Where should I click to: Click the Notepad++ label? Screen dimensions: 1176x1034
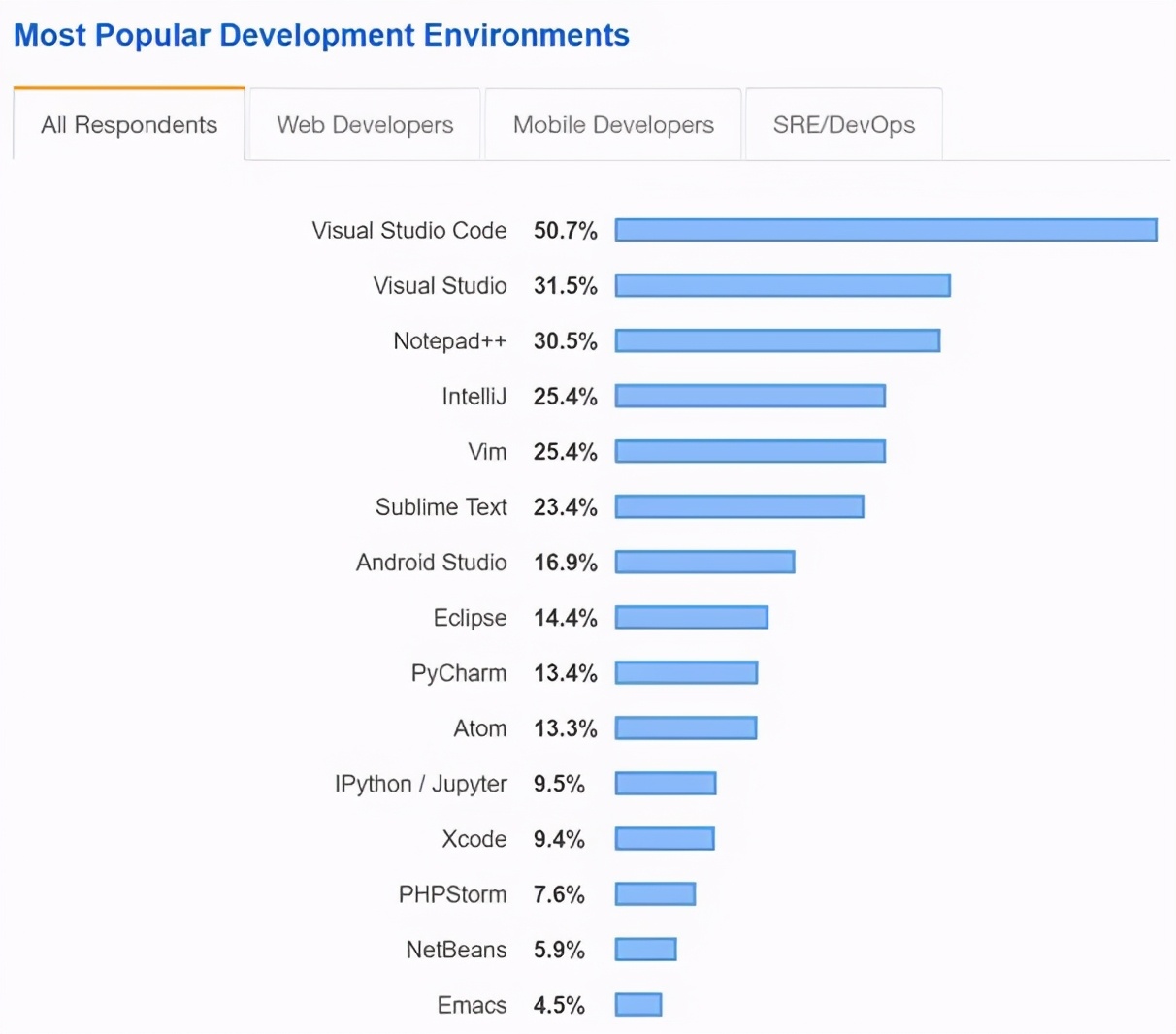pos(450,340)
